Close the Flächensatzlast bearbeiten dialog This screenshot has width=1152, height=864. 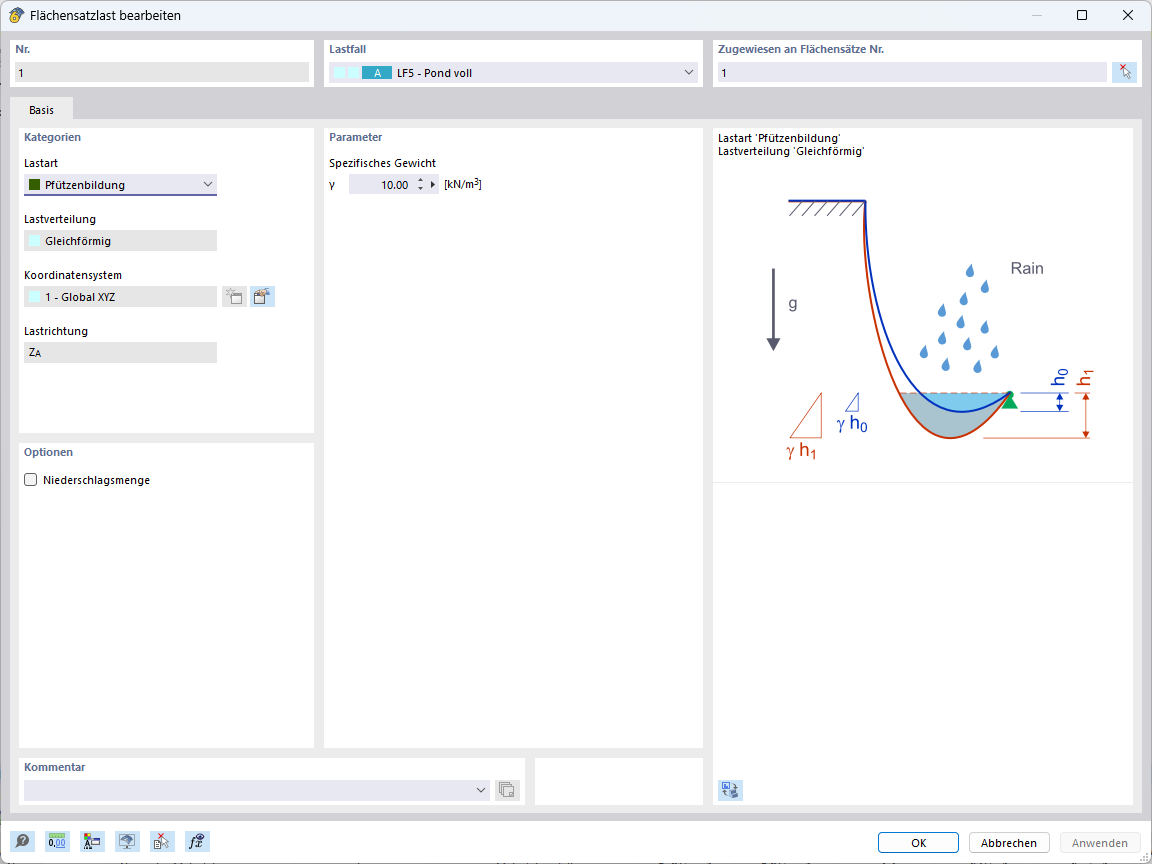[1128, 15]
